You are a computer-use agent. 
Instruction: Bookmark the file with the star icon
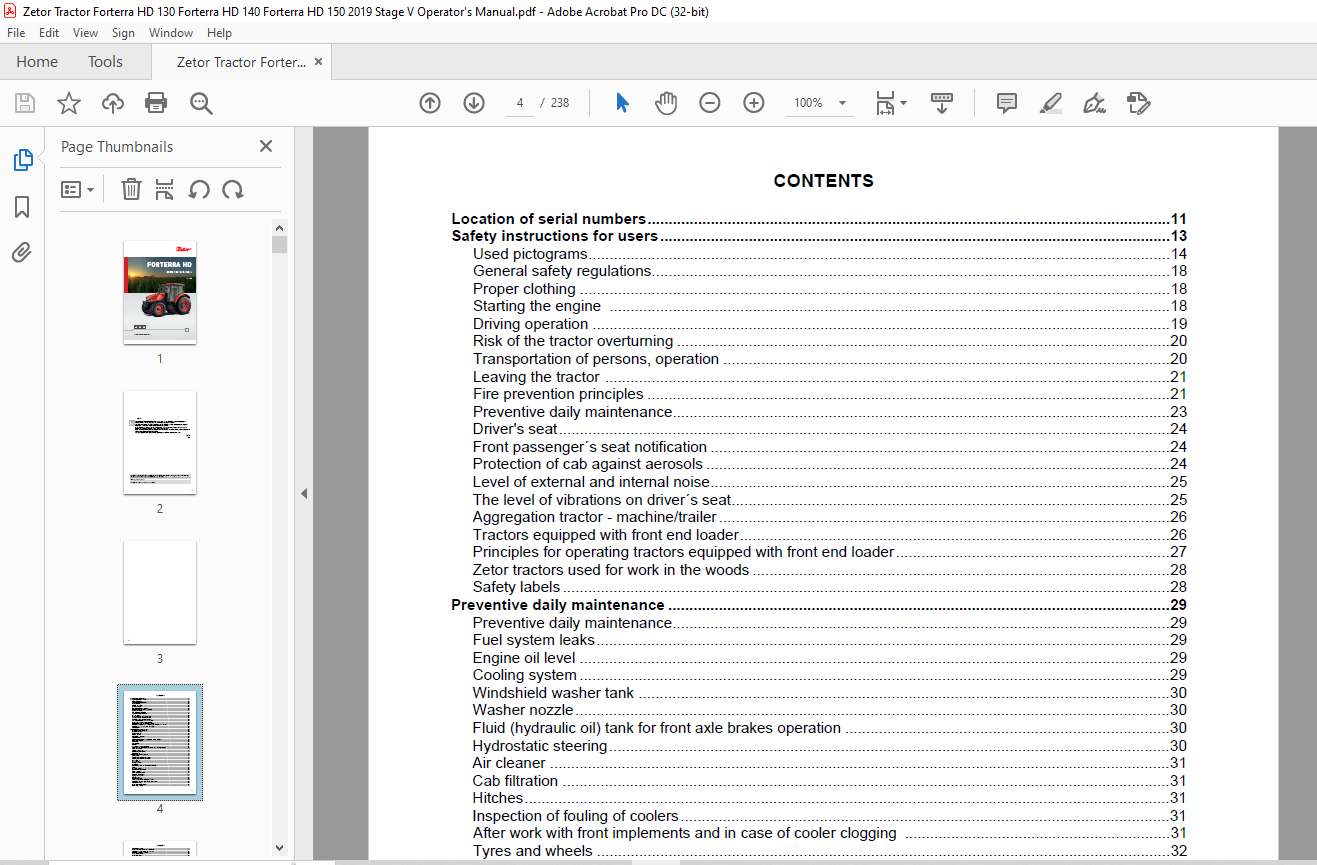(x=68, y=103)
